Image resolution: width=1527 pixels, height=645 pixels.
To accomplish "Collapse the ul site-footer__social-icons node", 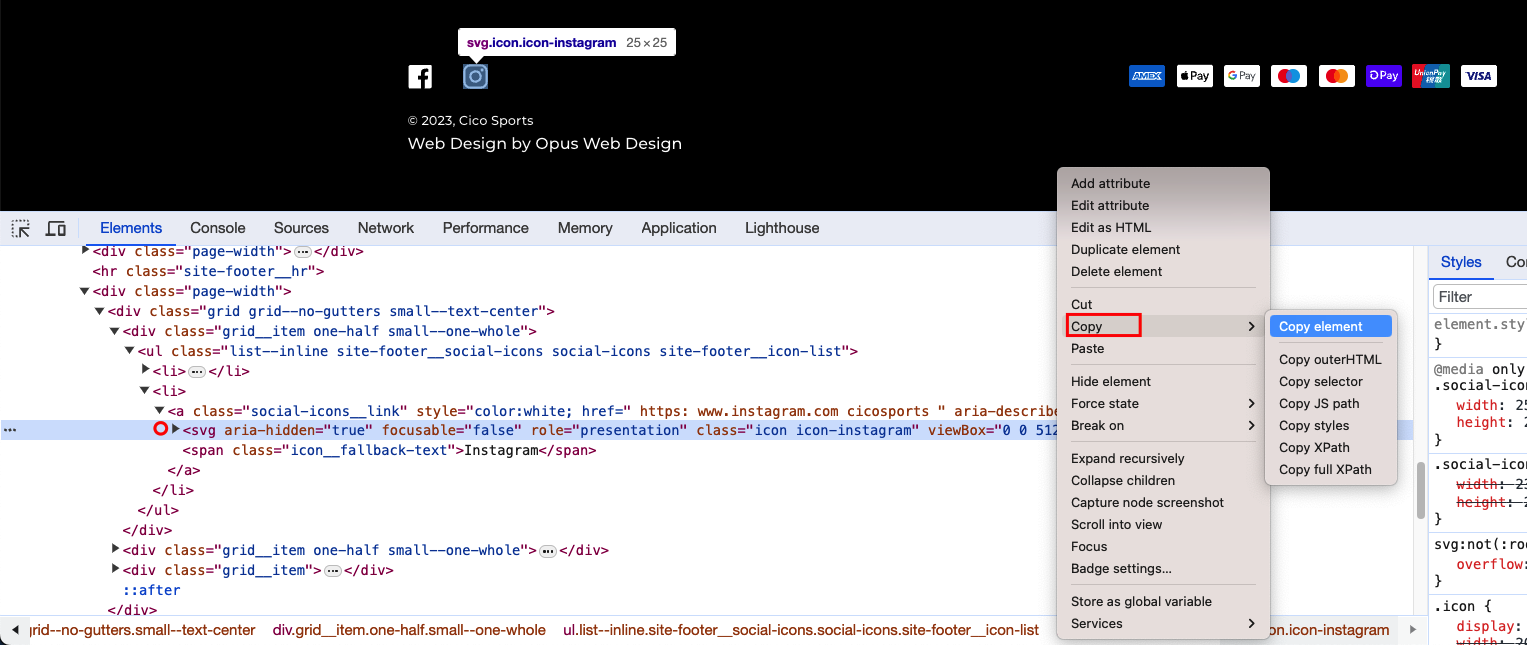I will [x=129, y=351].
